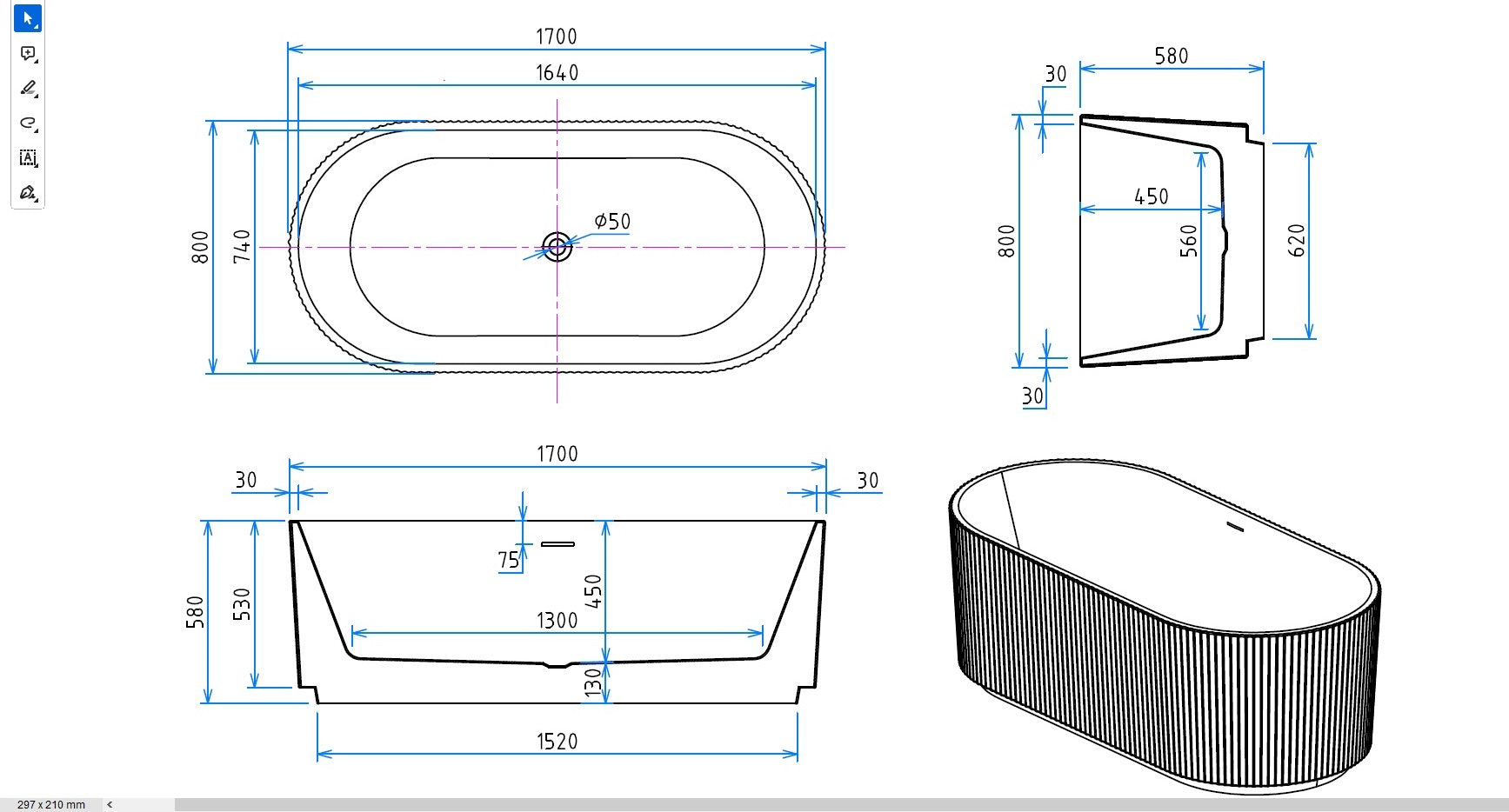Viewport: 1509px width, 812px height.
Task: Click the fluted 3D bathtub illustration
Action: tap(1165, 626)
